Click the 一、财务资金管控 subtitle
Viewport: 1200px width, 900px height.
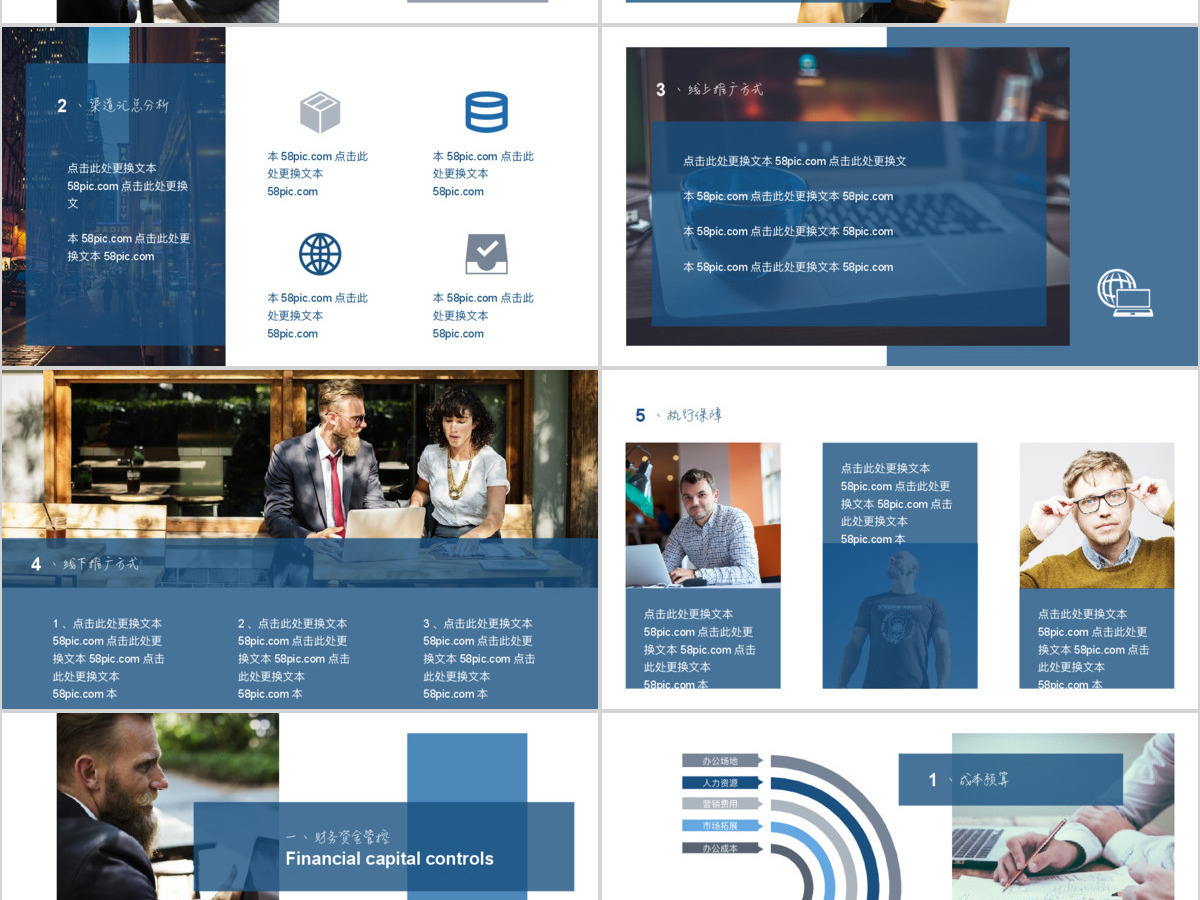coord(337,838)
